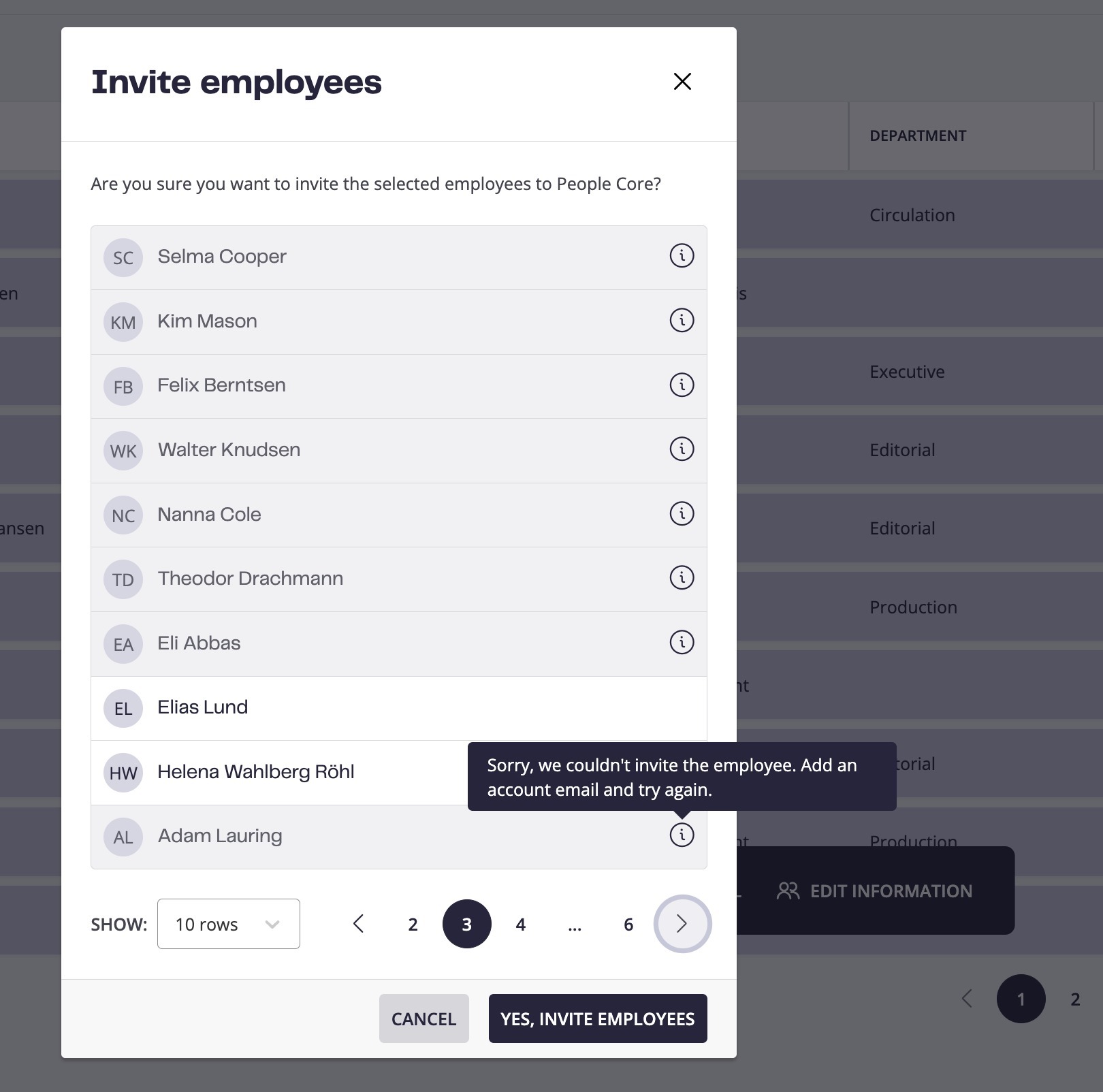Select the Elias Lund row

click(399, 708)
